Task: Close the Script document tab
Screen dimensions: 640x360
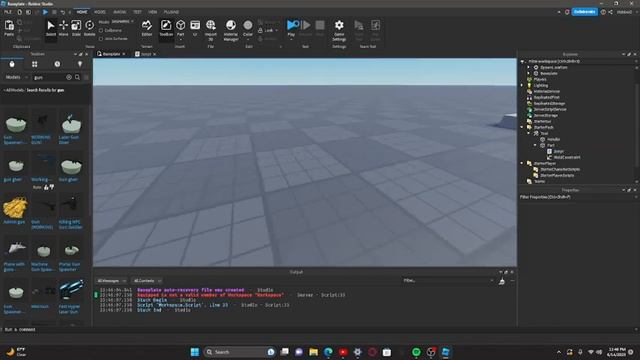Action: (x=155, y=54)
